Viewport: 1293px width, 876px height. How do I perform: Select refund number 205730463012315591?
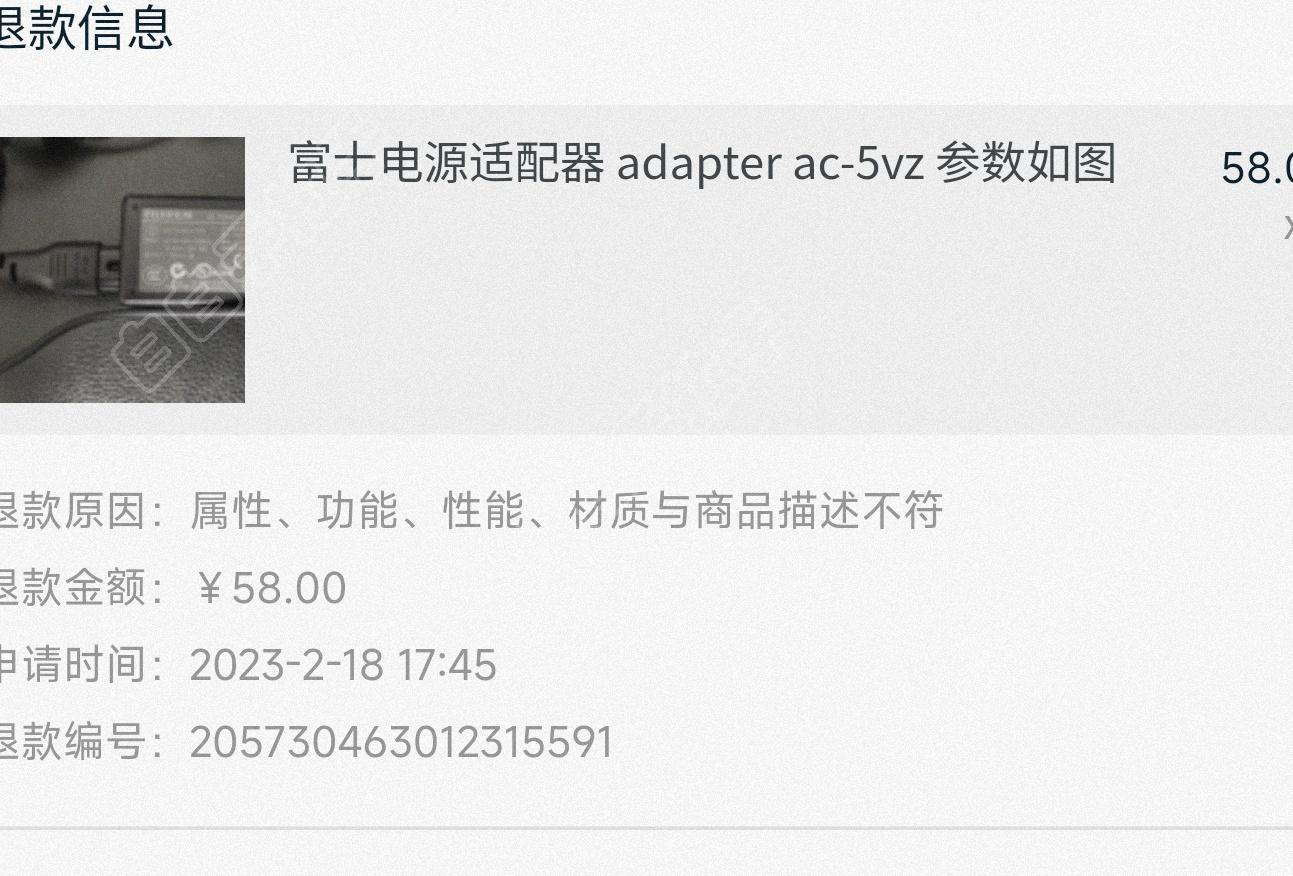[401, 743]
